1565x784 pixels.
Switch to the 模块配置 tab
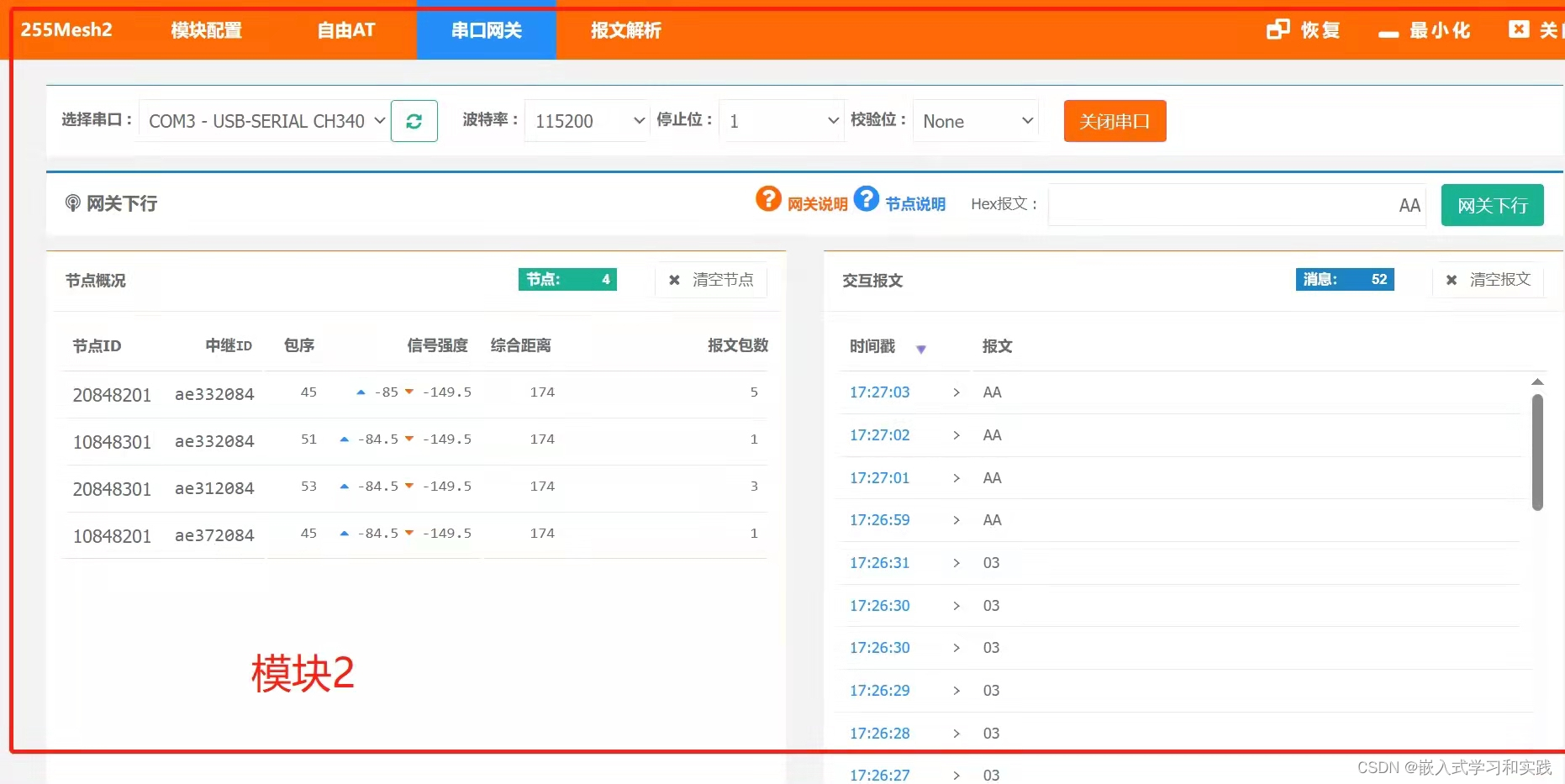coord(206,30)
